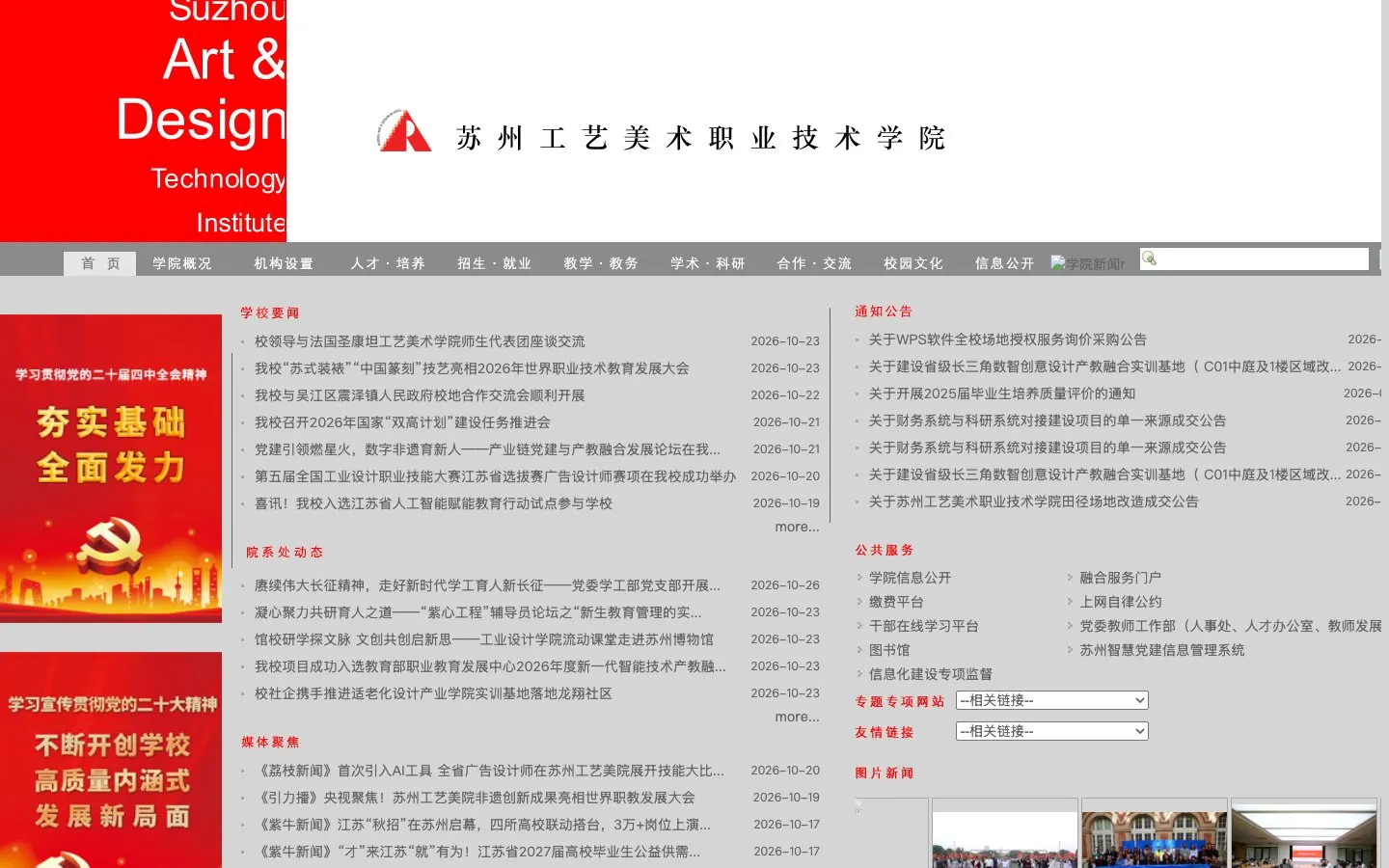Open 融合服务门户 service link

click(1120, 578)
